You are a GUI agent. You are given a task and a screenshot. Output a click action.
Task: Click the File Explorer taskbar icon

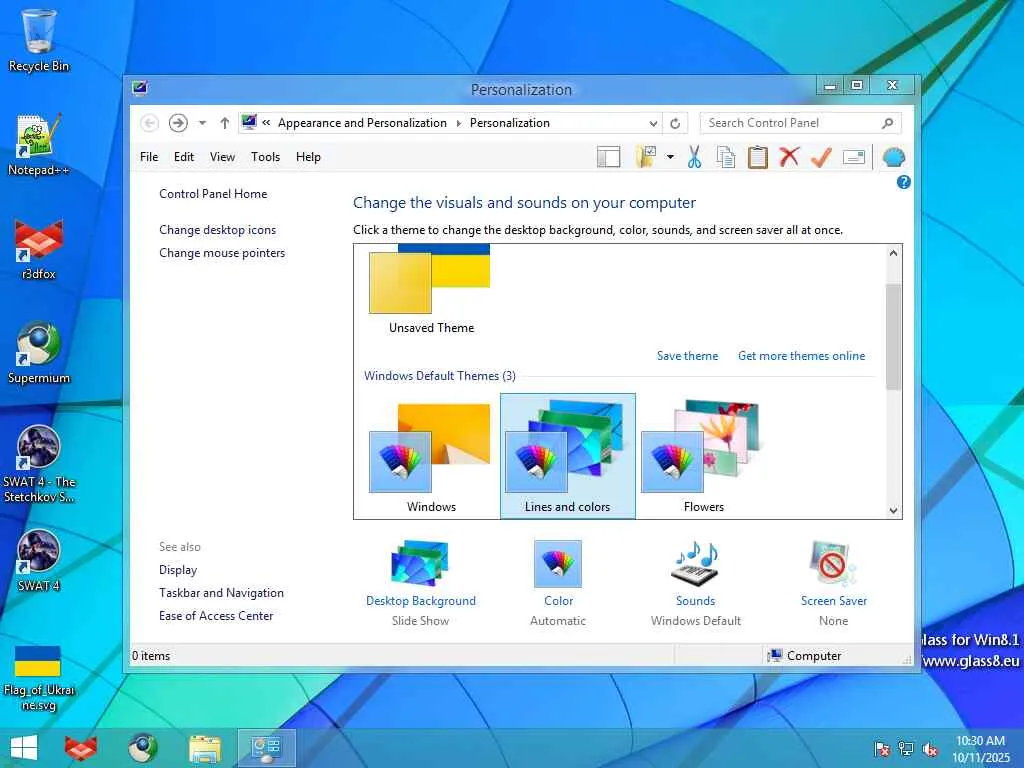(204, 748)
